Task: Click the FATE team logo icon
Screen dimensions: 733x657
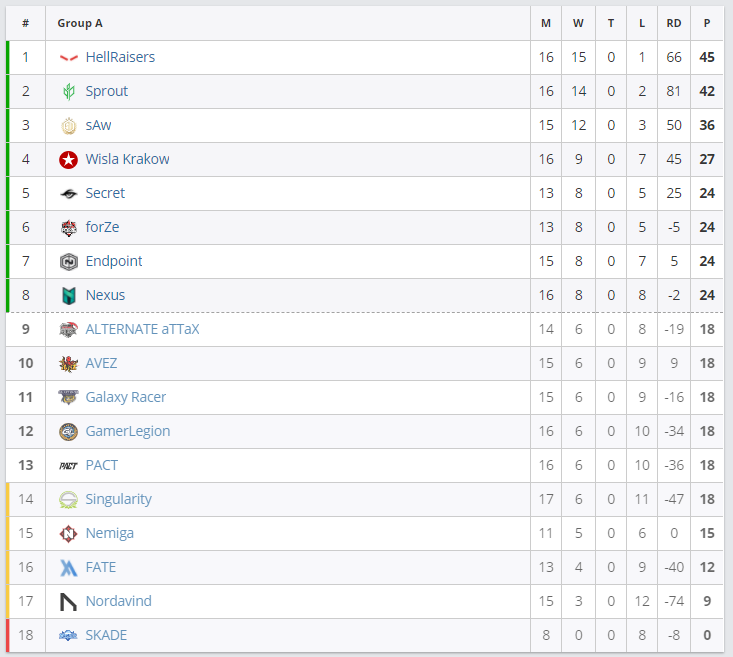Action: (68, 568)
